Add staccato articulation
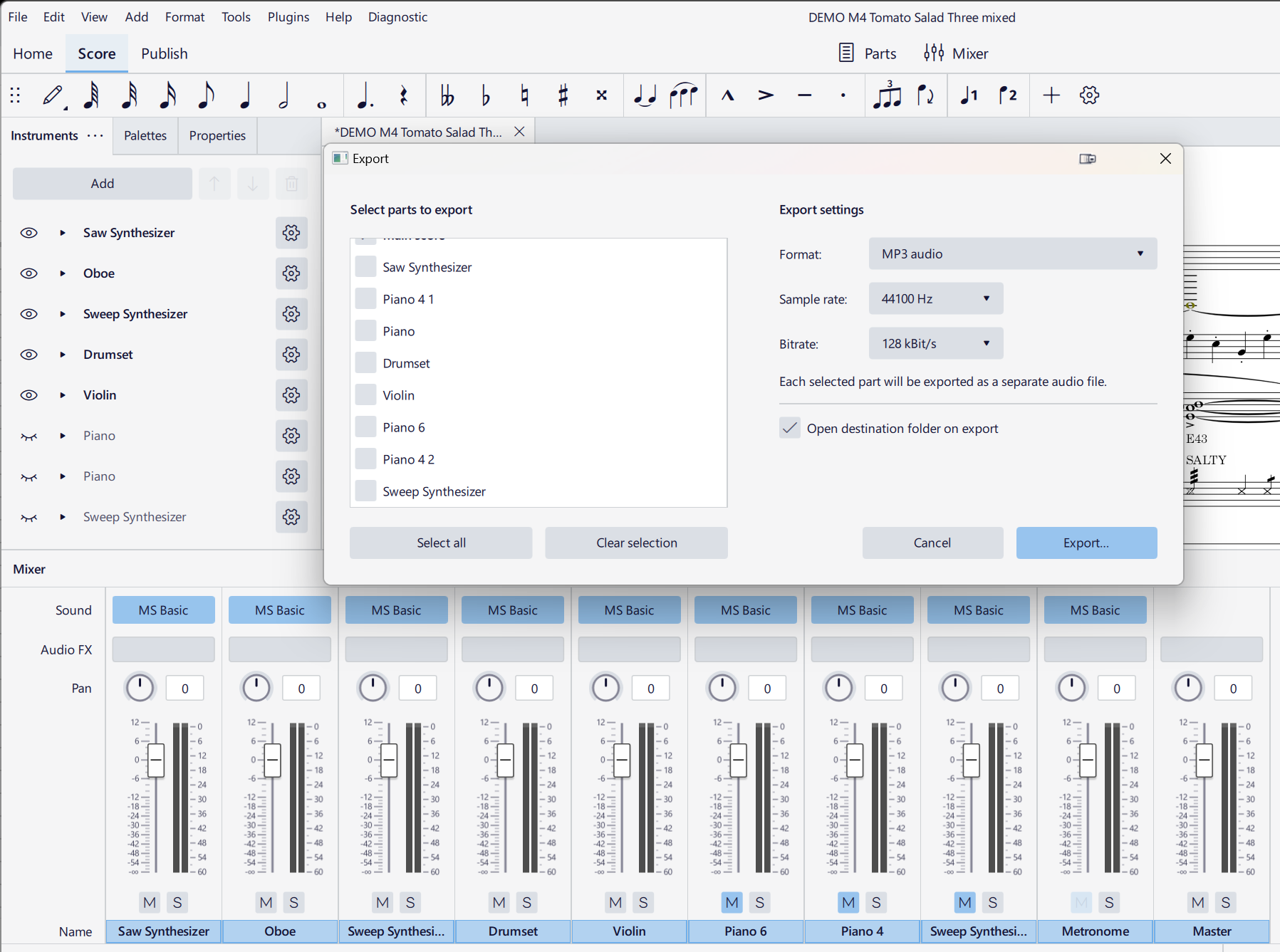 click(843, 95)
